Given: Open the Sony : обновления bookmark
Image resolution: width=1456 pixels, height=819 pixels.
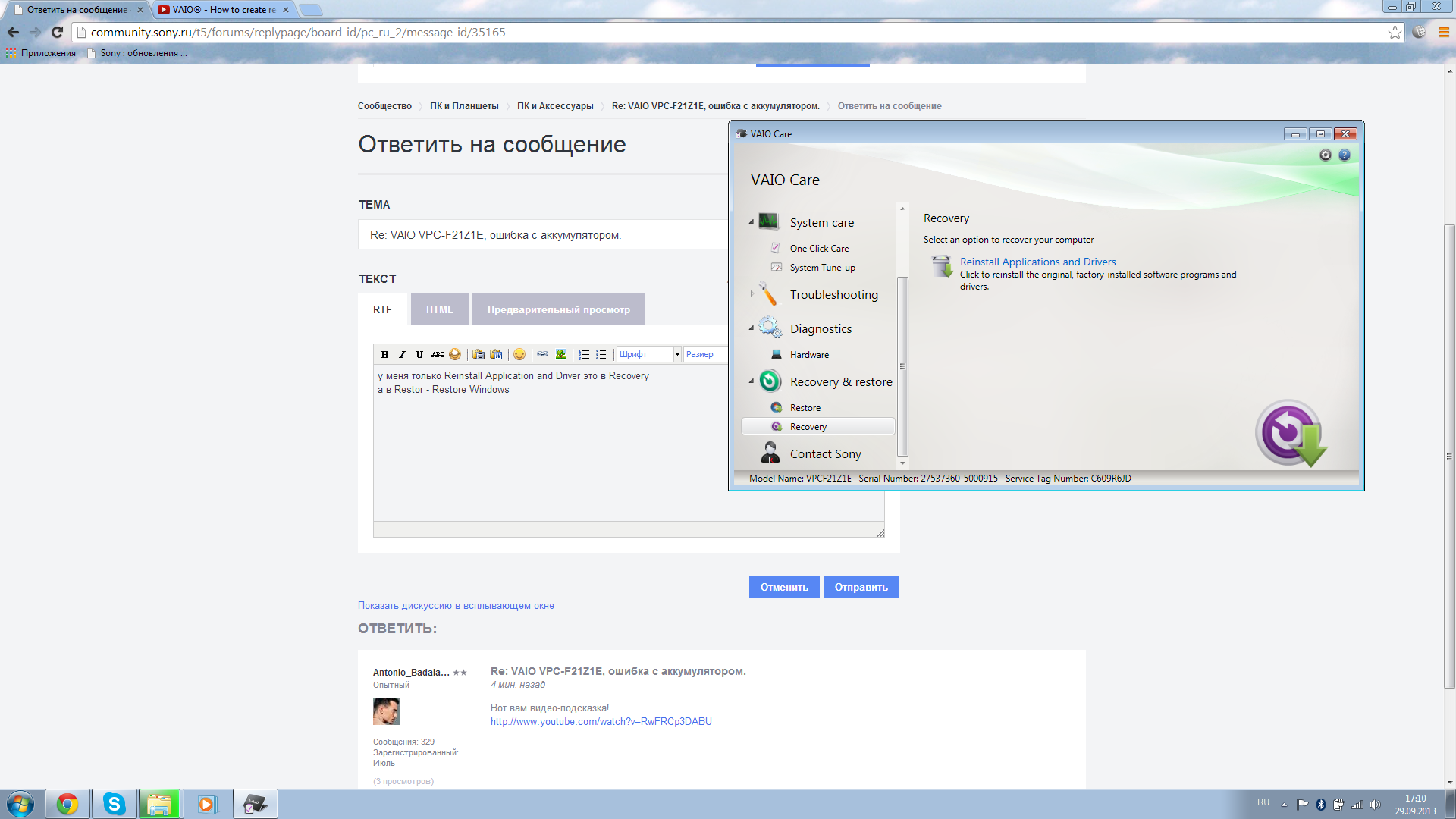Looking at the screenshot, I should click(x=137, y=53).
